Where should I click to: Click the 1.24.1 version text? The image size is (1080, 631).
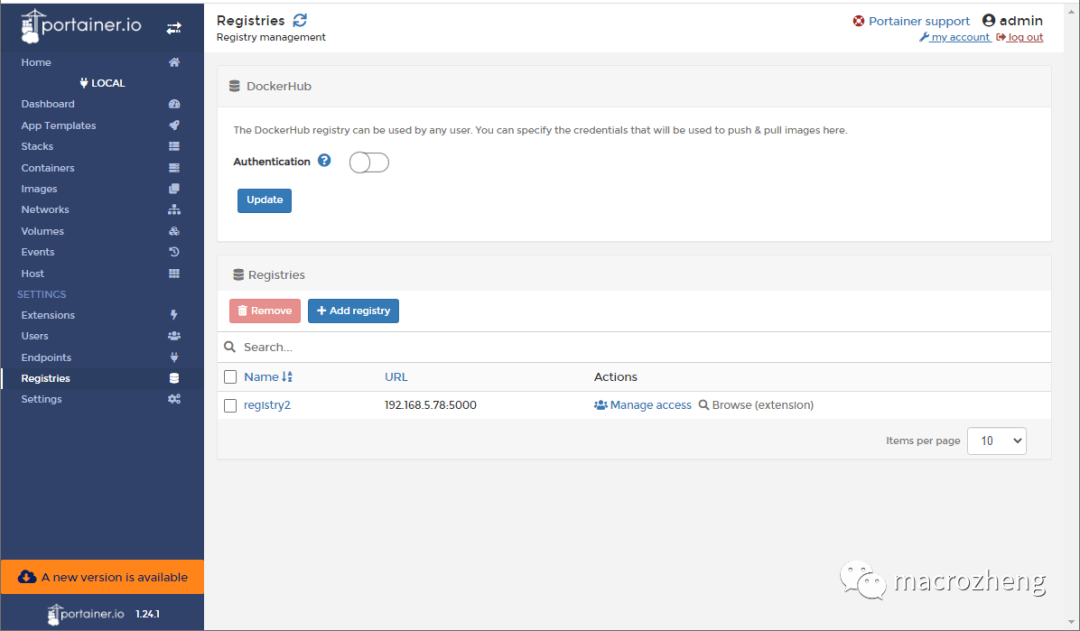click(147, 614)
